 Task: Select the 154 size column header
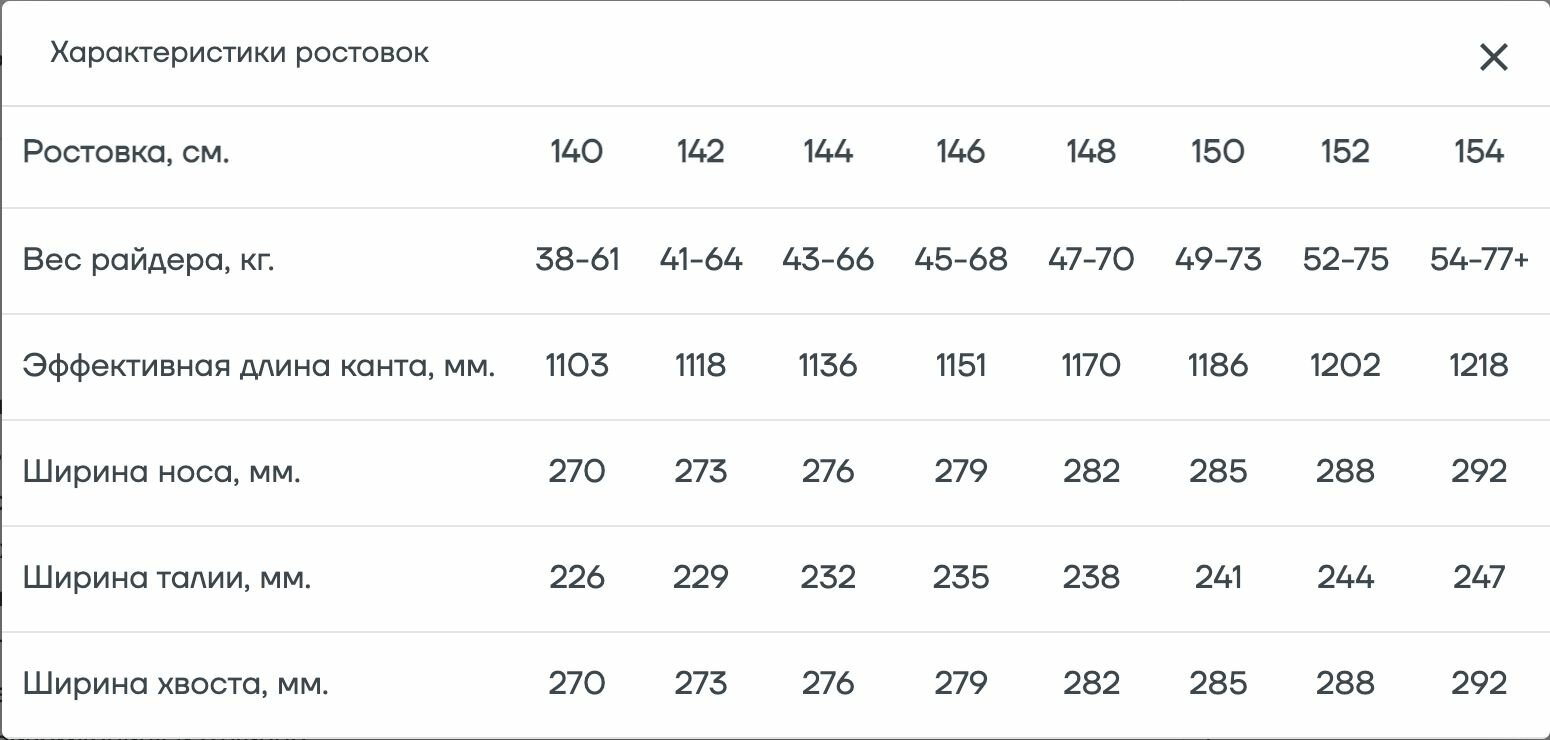pyautogui.click(x=1478, y=152)
